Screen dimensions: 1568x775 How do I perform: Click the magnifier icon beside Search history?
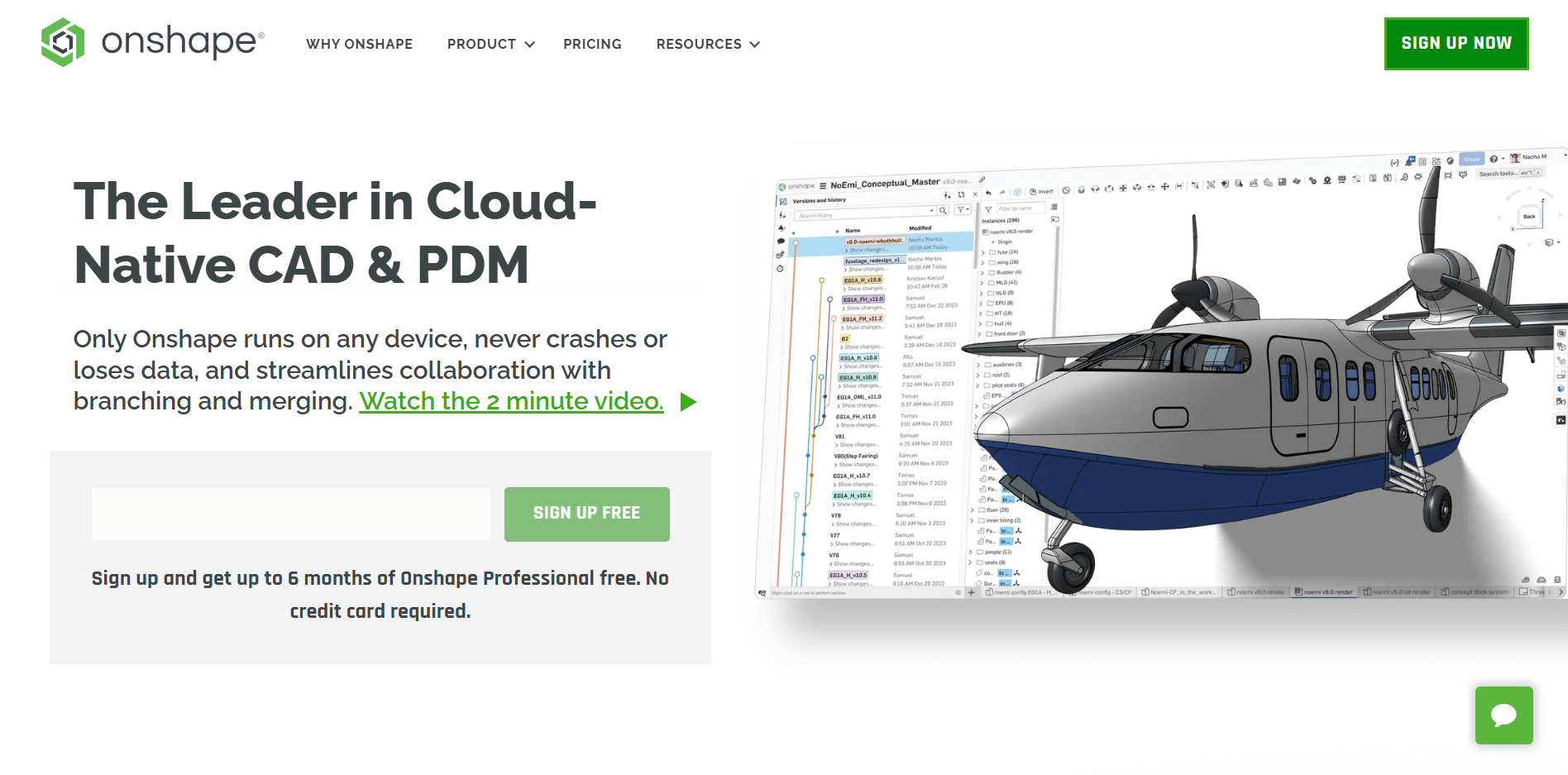point(943,210)
